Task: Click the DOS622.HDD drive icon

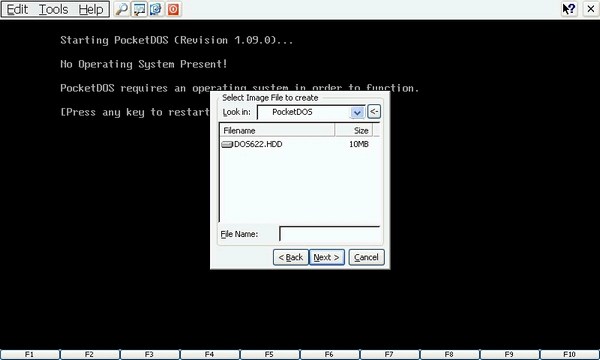Action: [x=227, y=144]
